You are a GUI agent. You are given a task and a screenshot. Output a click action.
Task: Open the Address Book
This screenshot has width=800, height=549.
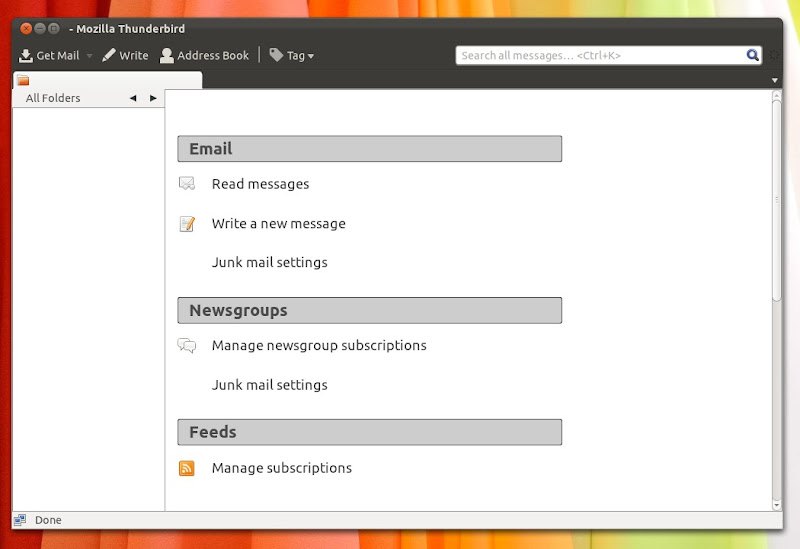coord(205,56)
